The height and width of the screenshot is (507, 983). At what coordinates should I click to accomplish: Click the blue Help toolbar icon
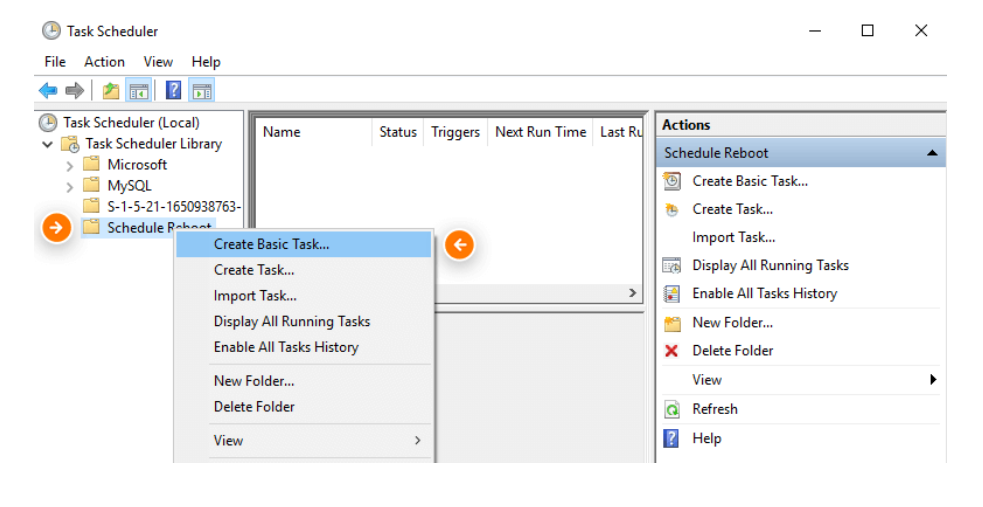pos(173,91)
